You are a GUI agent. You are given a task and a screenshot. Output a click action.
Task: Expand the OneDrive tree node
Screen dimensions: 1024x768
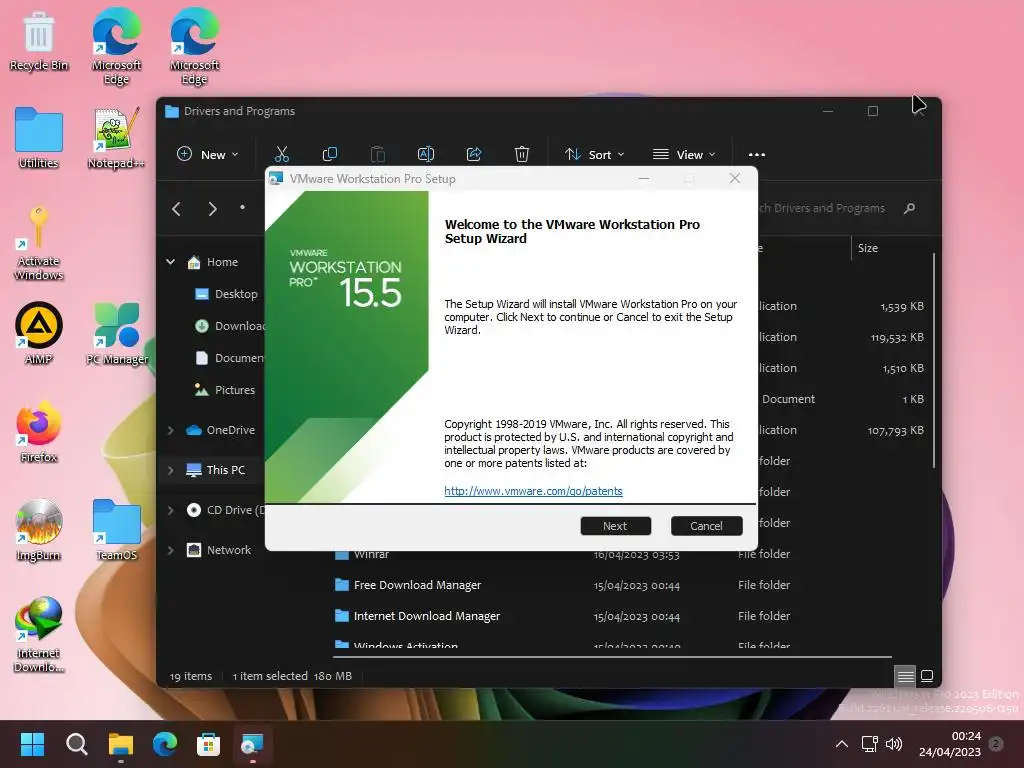(170, 430)
